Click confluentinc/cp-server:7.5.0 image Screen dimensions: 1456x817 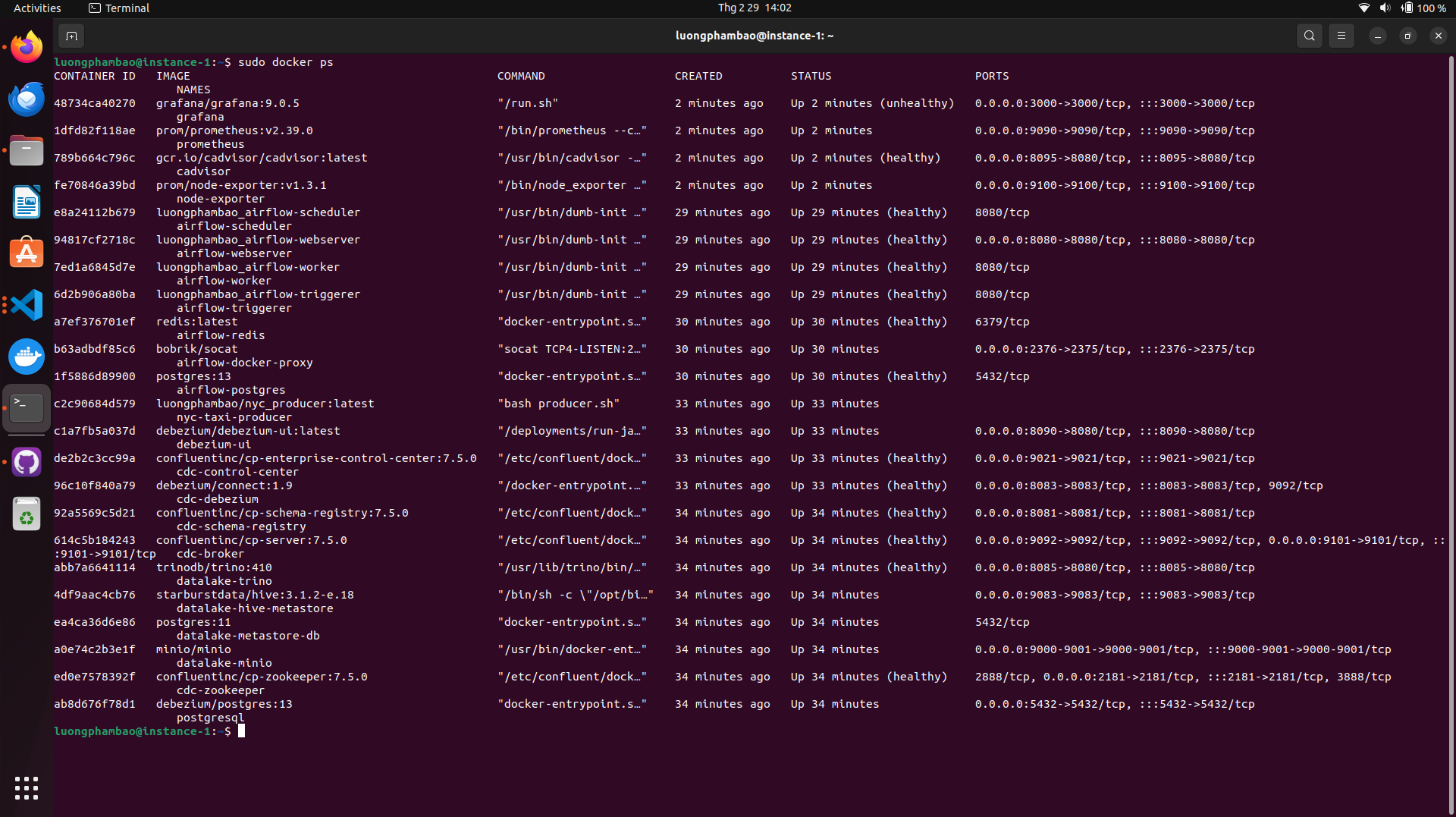tap(252, 540)
